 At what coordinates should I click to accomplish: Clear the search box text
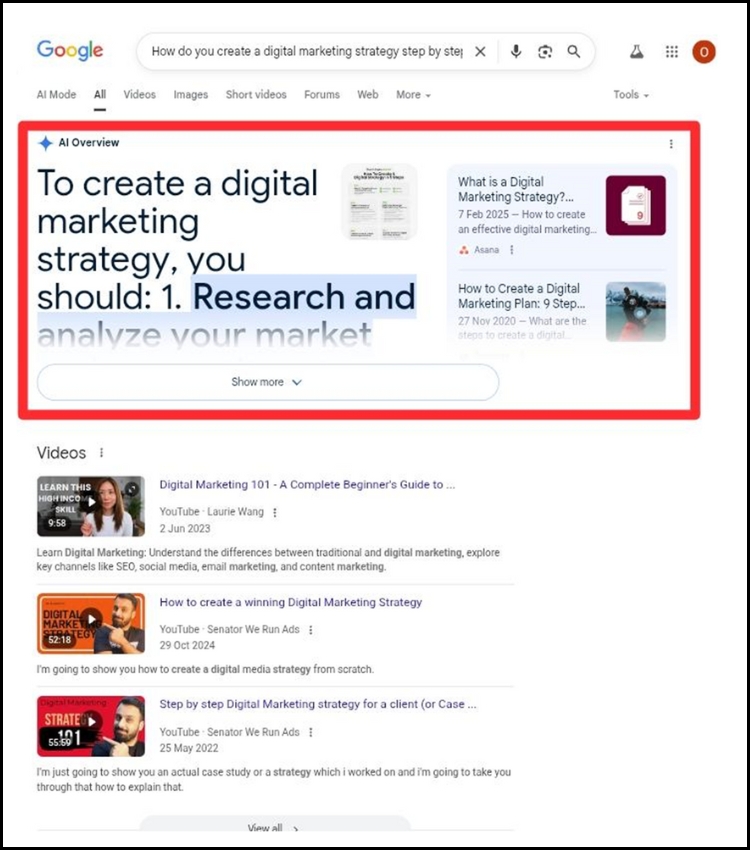pos(480,52)
